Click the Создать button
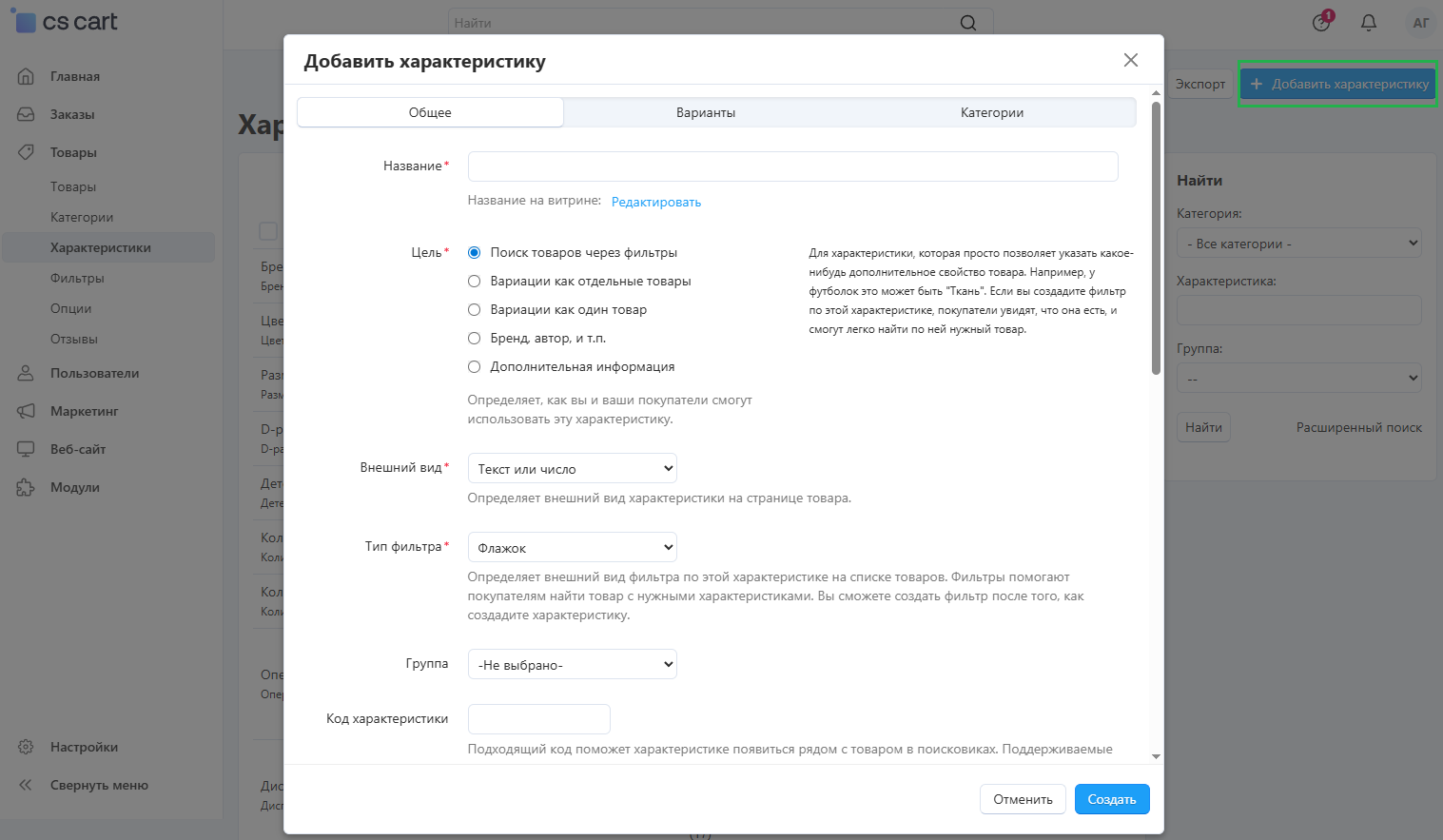This screenshot has width=1443, height=840. pyautogui.click(x=1112, y=799)
